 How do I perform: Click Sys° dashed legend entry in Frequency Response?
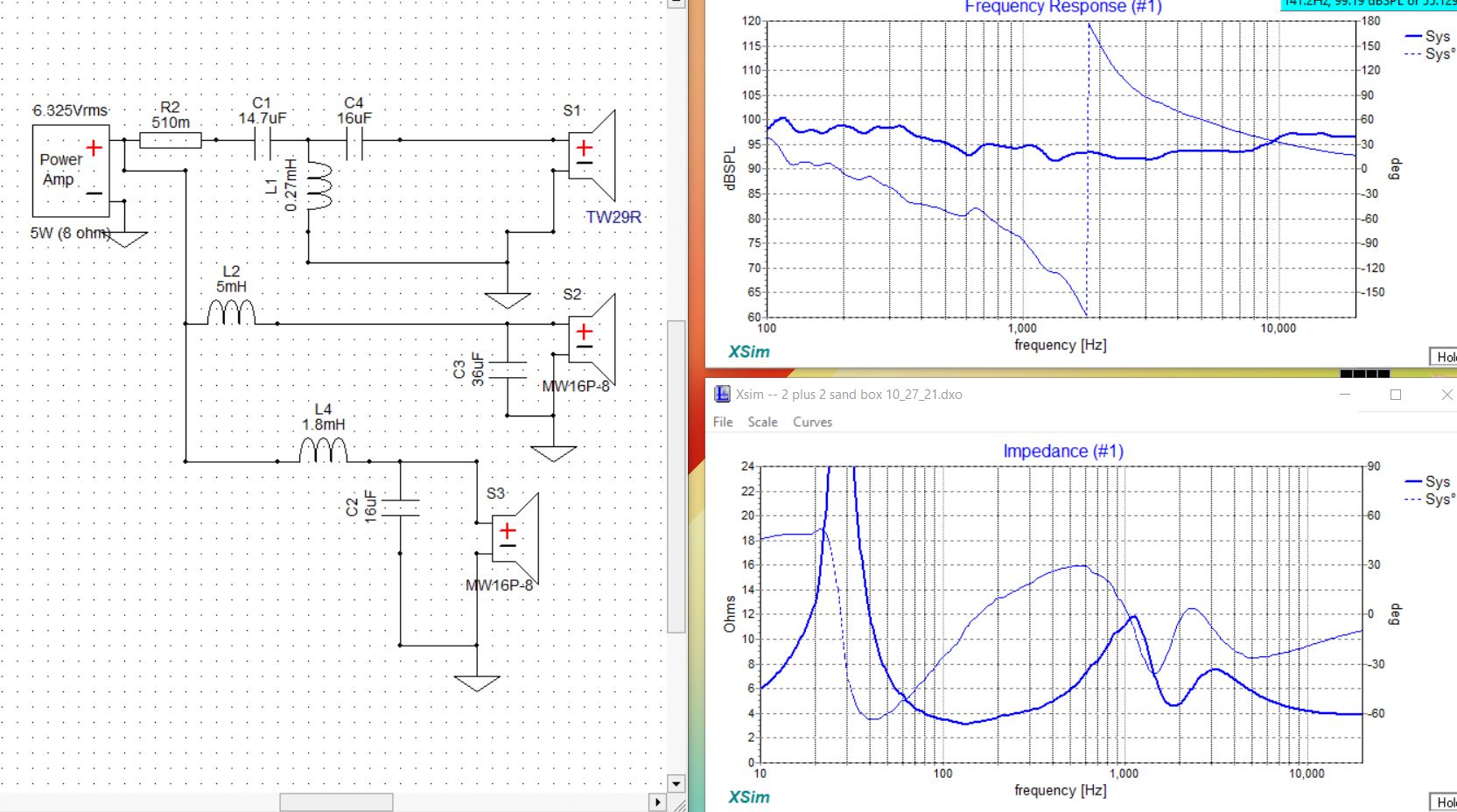(x=1429, y=53)
